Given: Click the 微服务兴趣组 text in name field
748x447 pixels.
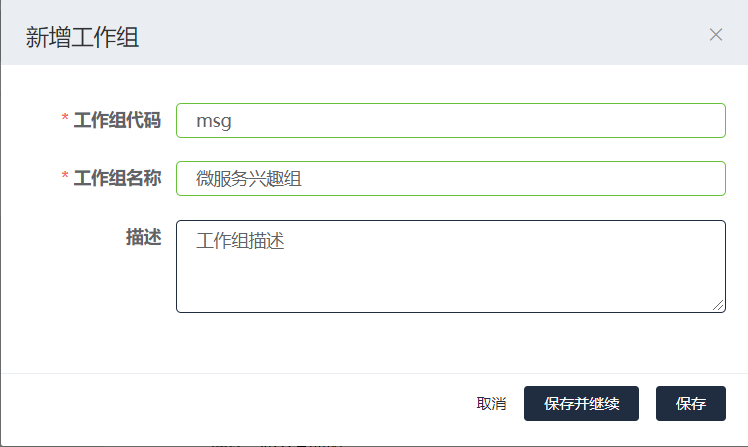Looking at the screenshot, I should click(x=249, y=179).
